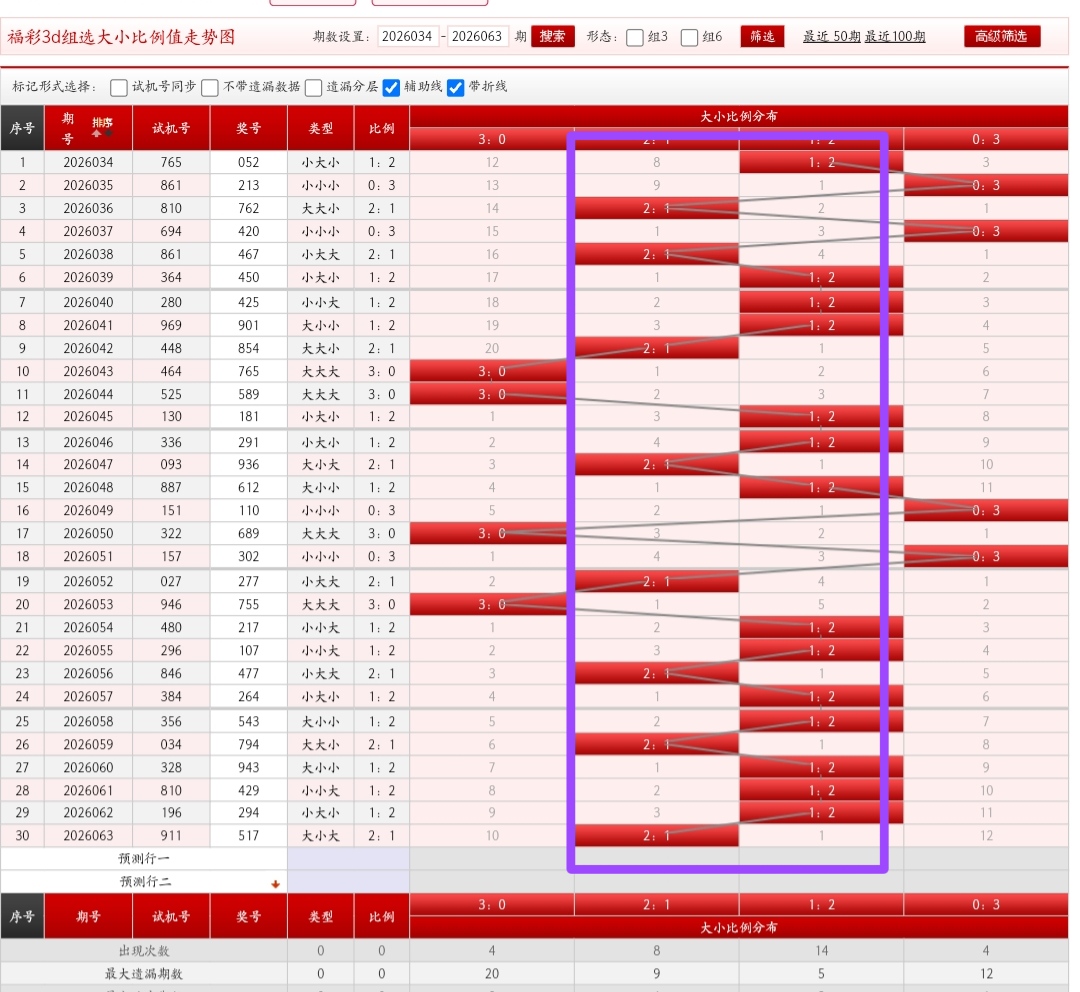This screenshot has height=992, width=1080.
Task: Click the highlighted 3:0 cell in row 10
Action: 492,371
